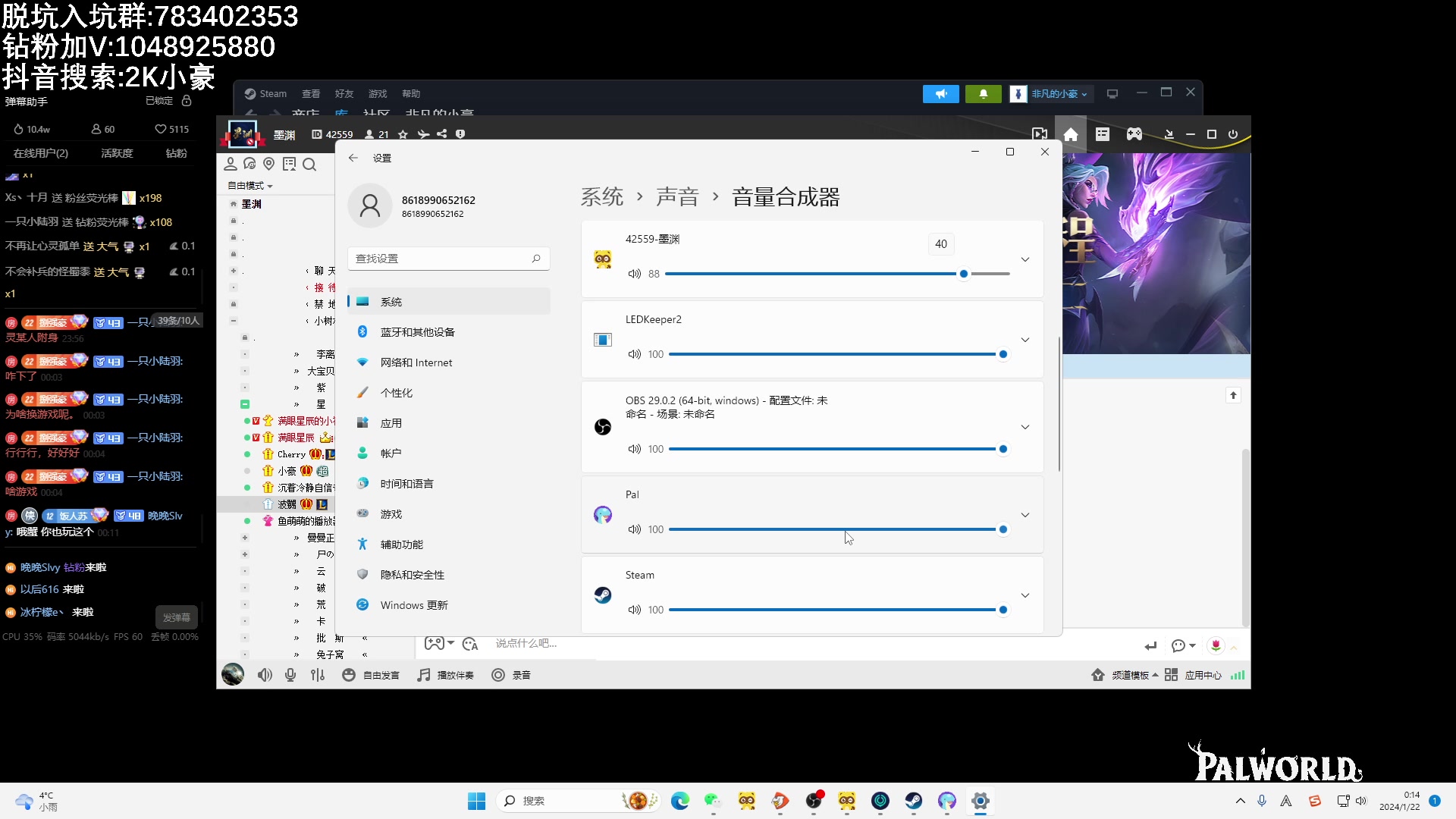The width and height of the screenshot is (1456, 819).
Task: Click the report shield icon in channel header
Action: pos(460,134)
